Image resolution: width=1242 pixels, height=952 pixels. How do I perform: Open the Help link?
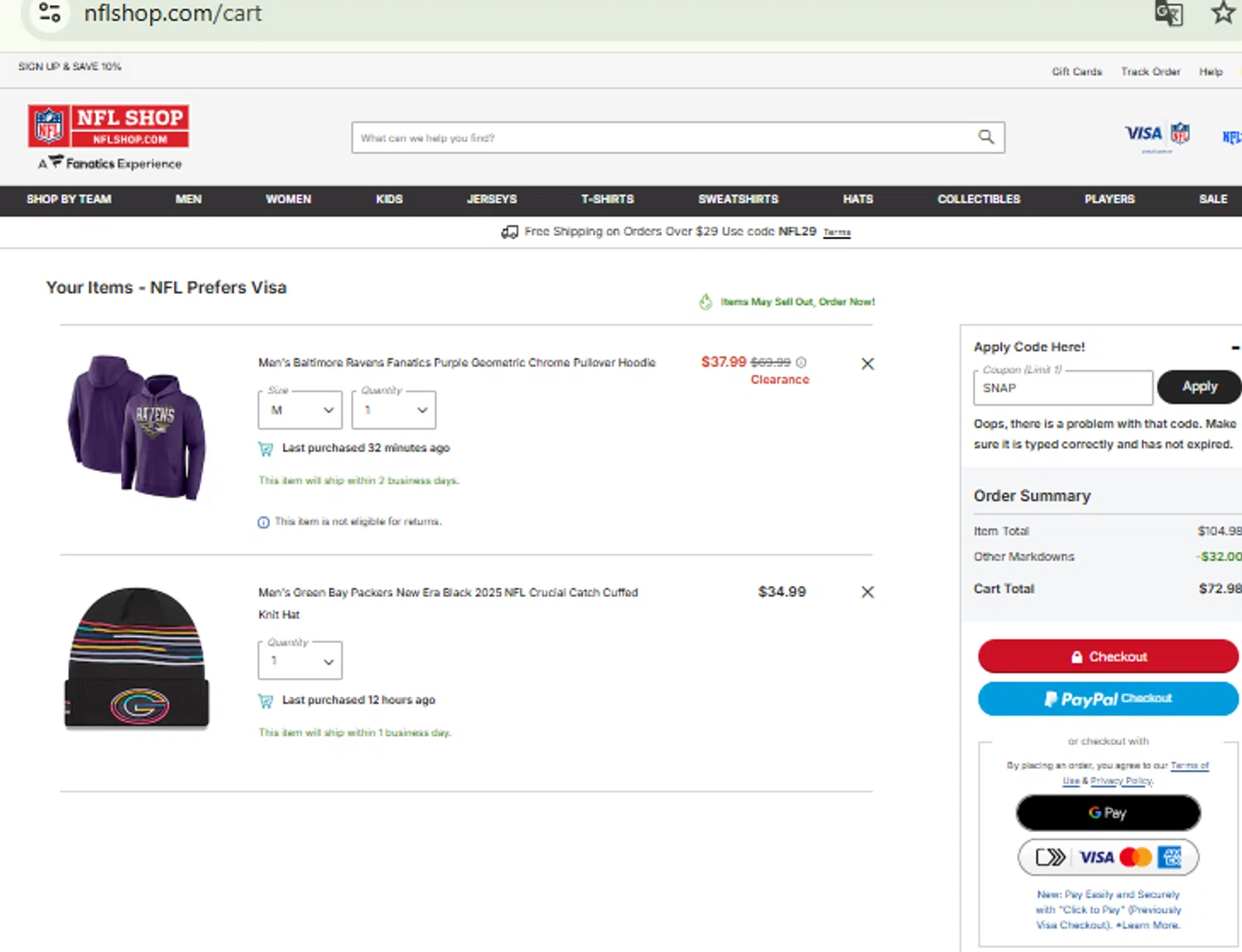click(x=1211, y=72)
